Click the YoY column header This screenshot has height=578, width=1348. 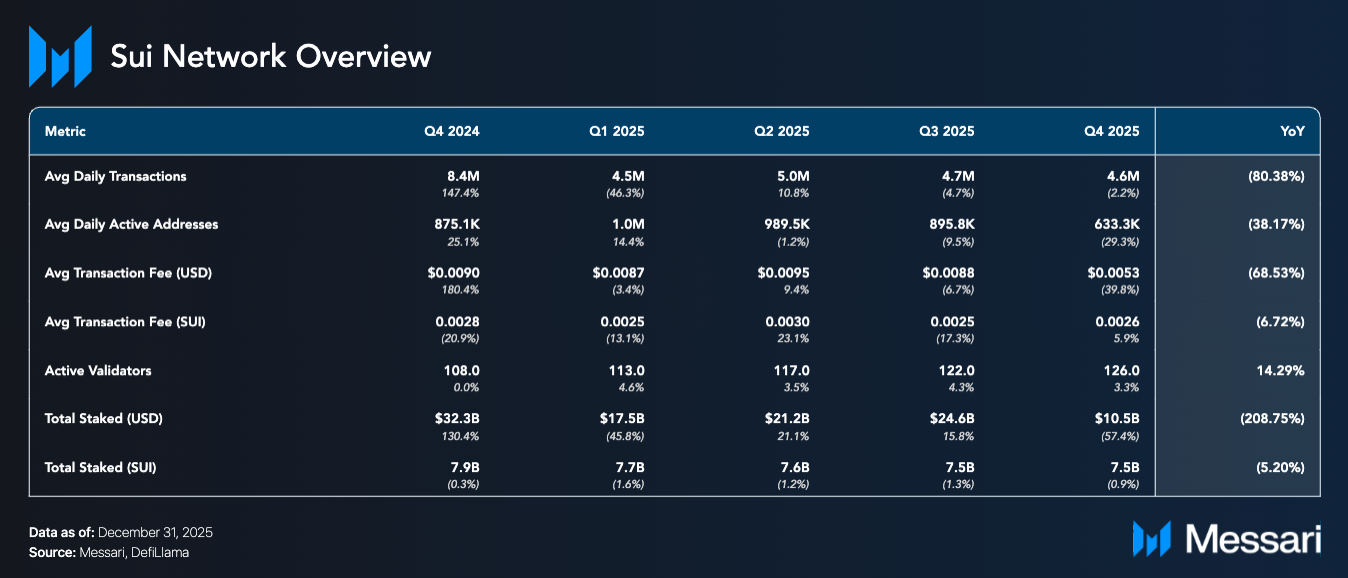click(x=1292, y=131)
